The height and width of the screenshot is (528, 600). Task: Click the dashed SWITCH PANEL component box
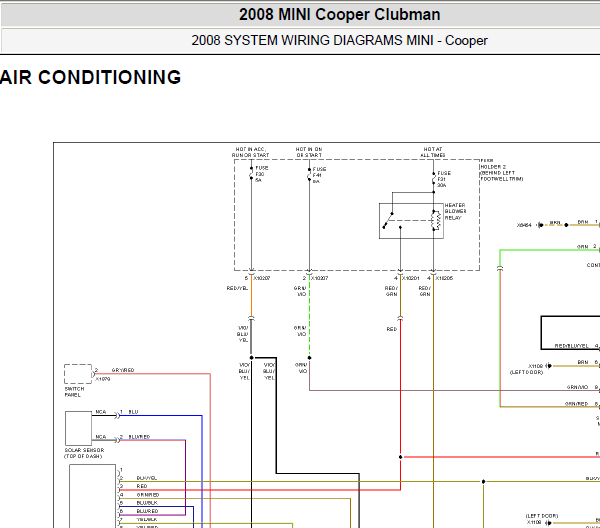click(78, 374)
